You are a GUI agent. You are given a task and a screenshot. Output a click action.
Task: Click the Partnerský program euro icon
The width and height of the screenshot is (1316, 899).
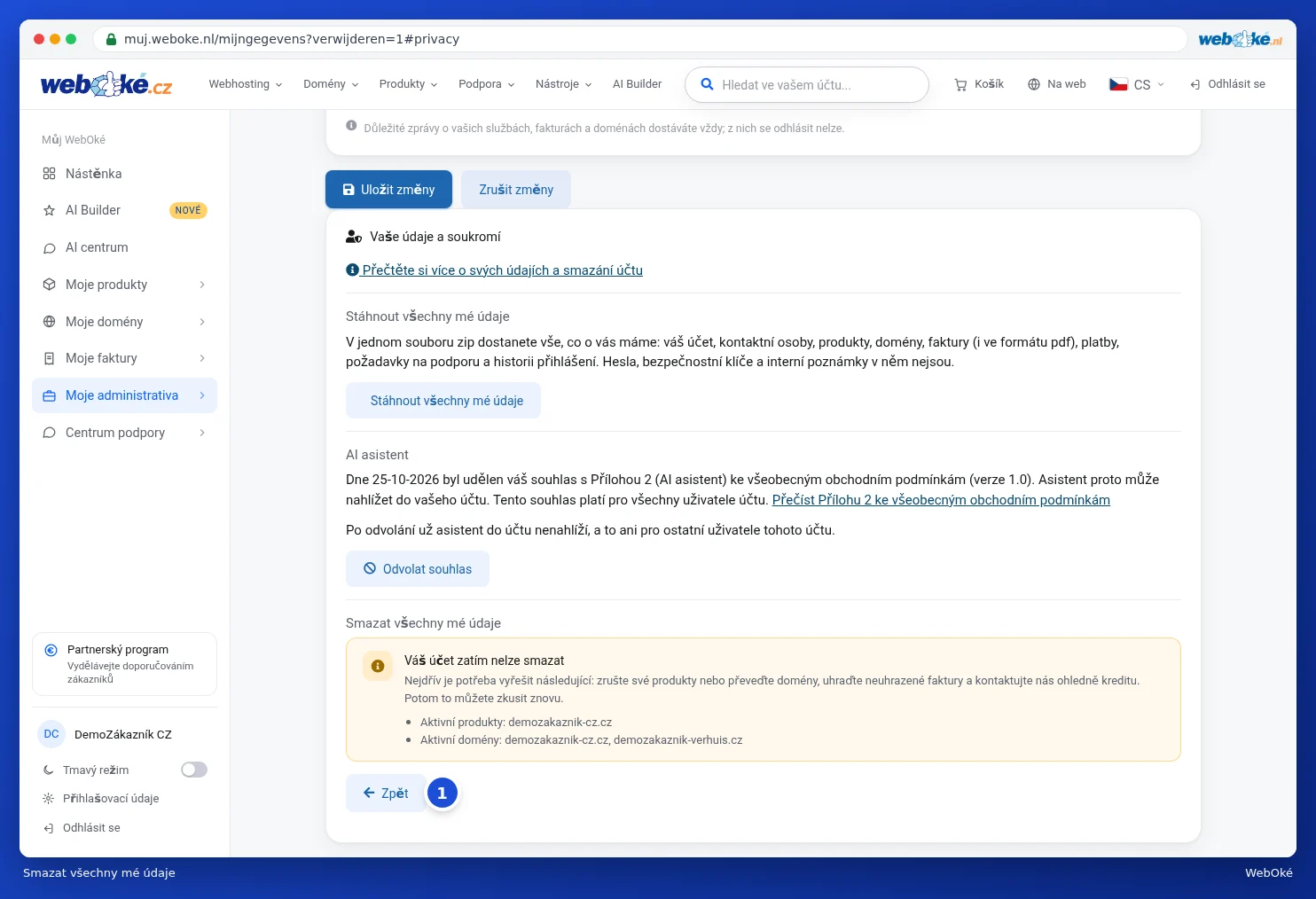[x=51, y=650]
